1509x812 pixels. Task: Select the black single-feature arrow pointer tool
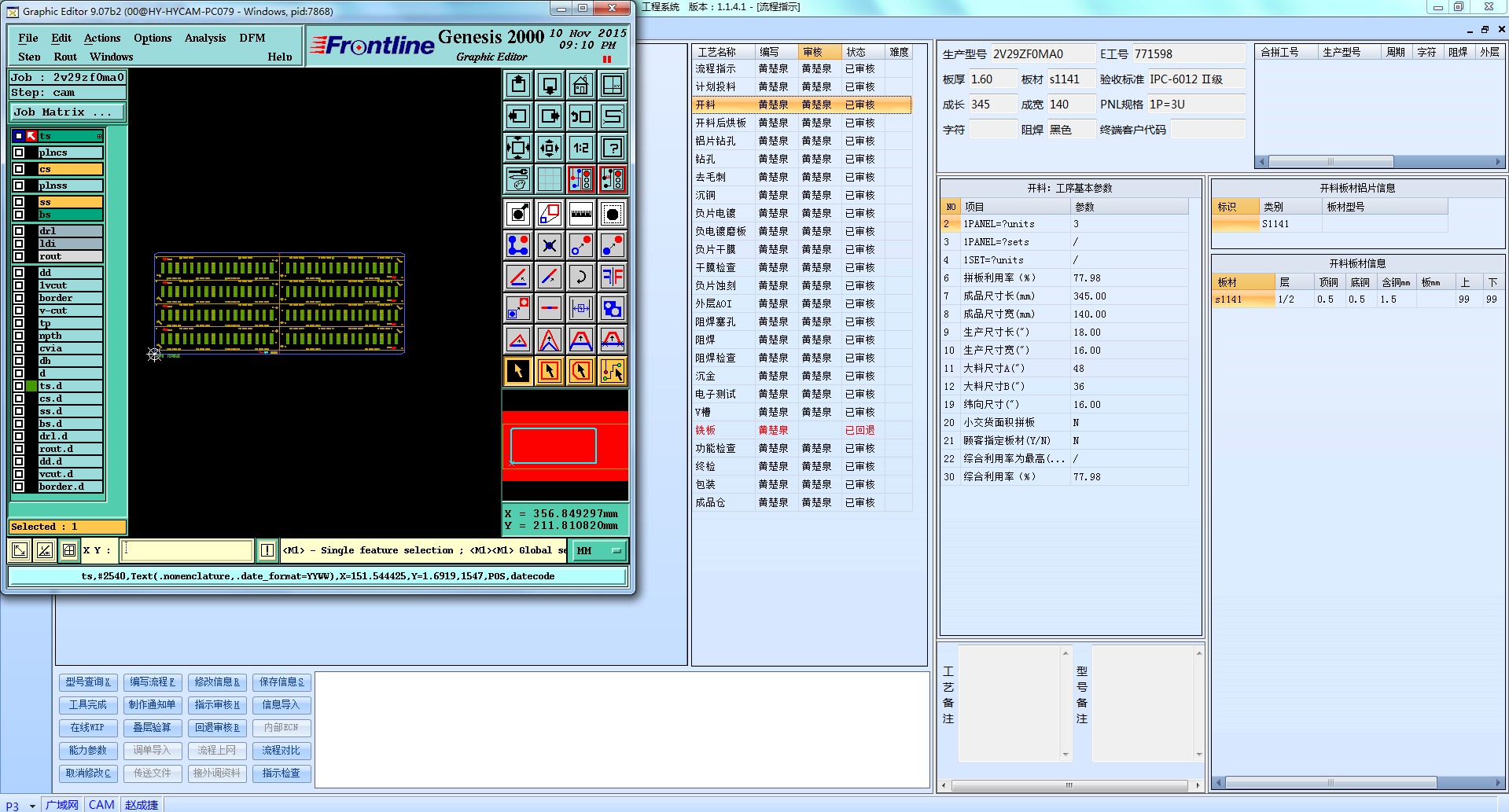pyautogui.click(x=518, y=370)
